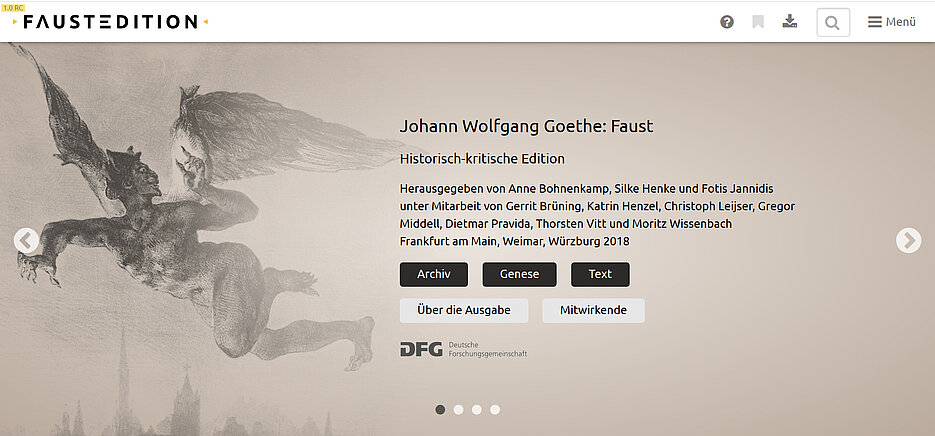
Task: Click the Deutsche Forschungsgemeinschaft text
Action: (x=487, y=350)
